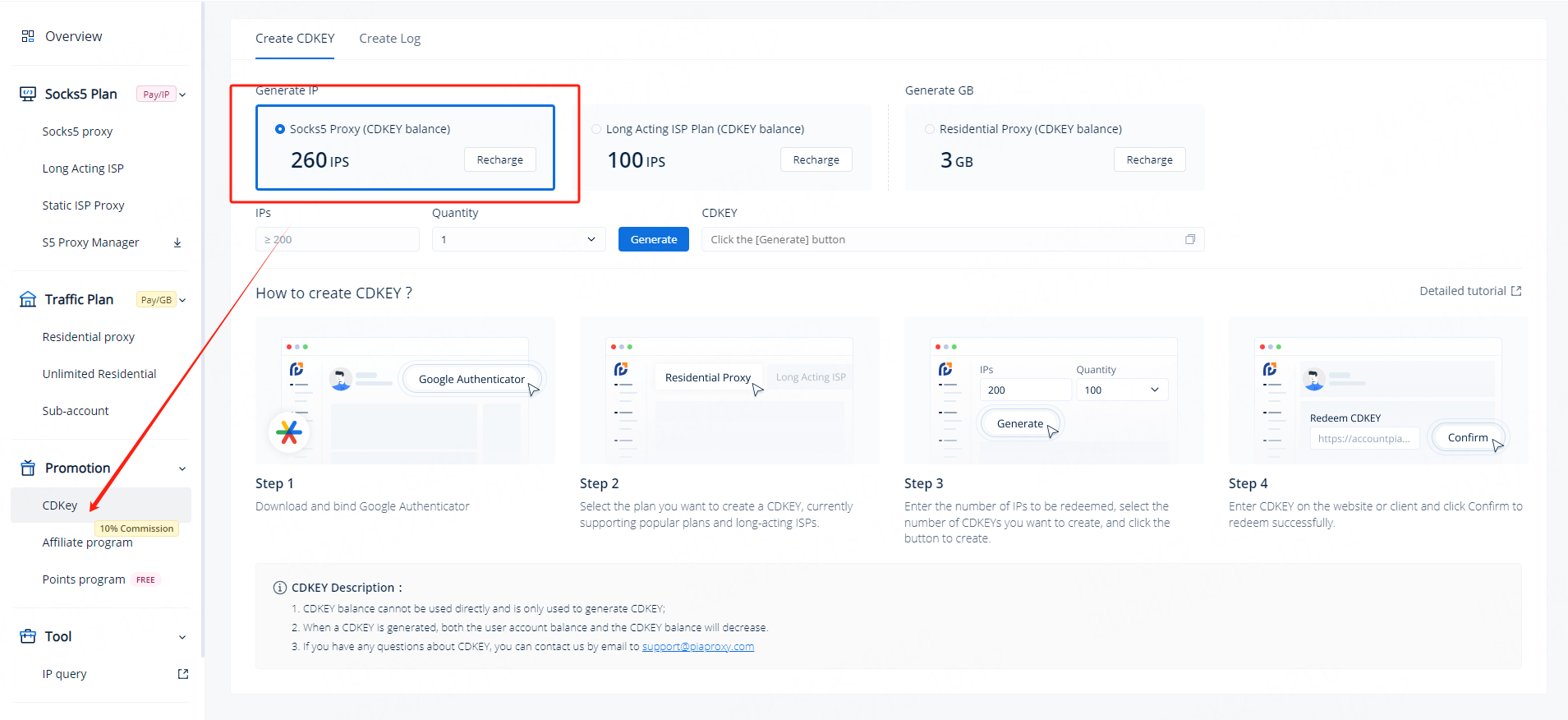The width and height of the screenshot is (1568, 720).
Task: Click the Socks5 Plan monitor icon
Action: [x=28, y=94]
